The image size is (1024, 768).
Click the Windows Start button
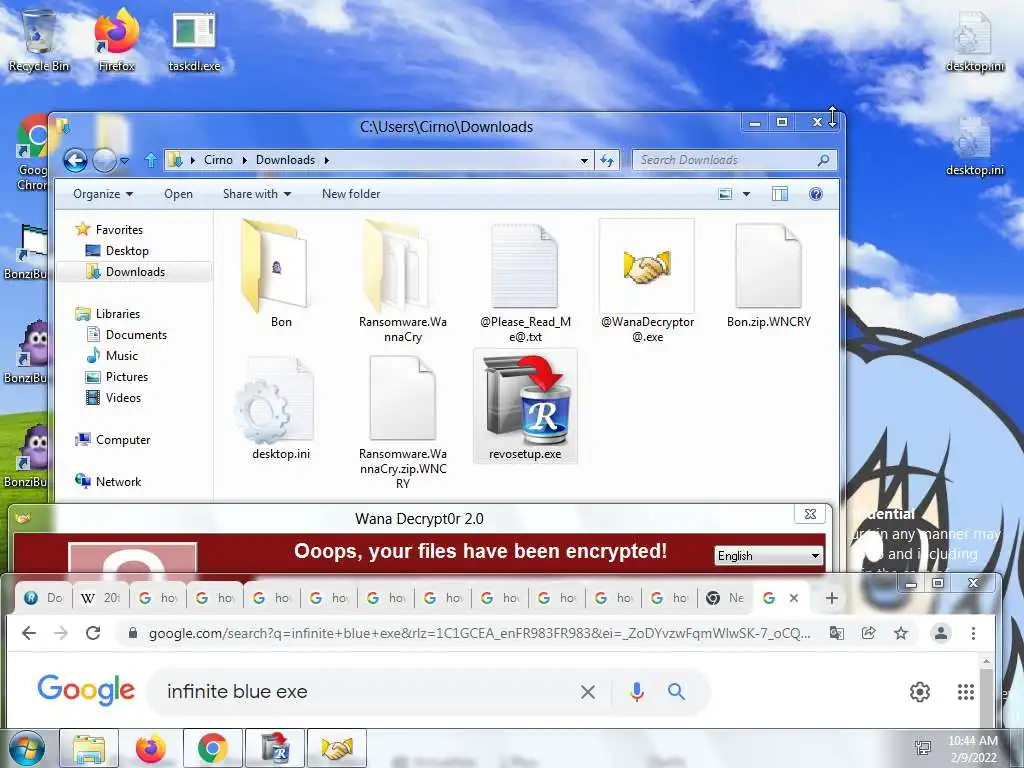coord(27,748)
